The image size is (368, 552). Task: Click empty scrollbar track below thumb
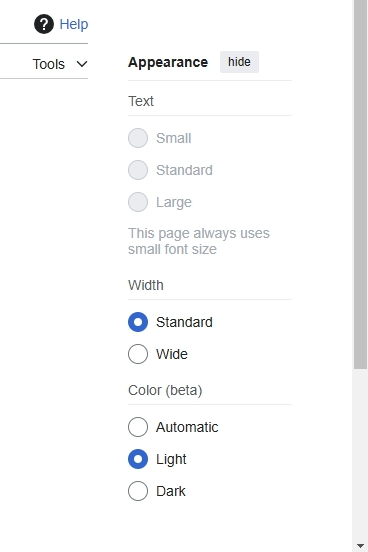360,454
